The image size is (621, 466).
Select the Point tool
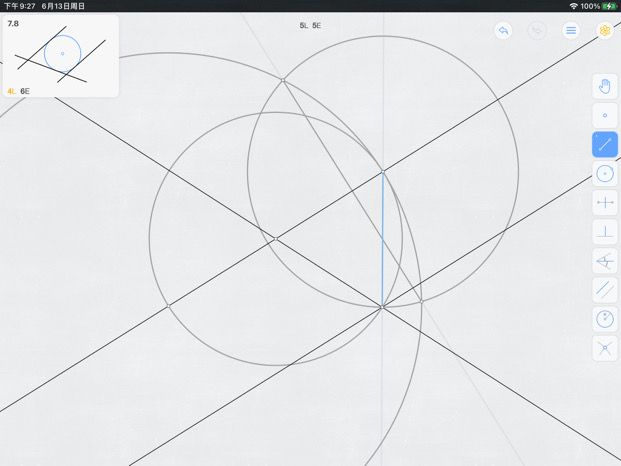(605, 115)
